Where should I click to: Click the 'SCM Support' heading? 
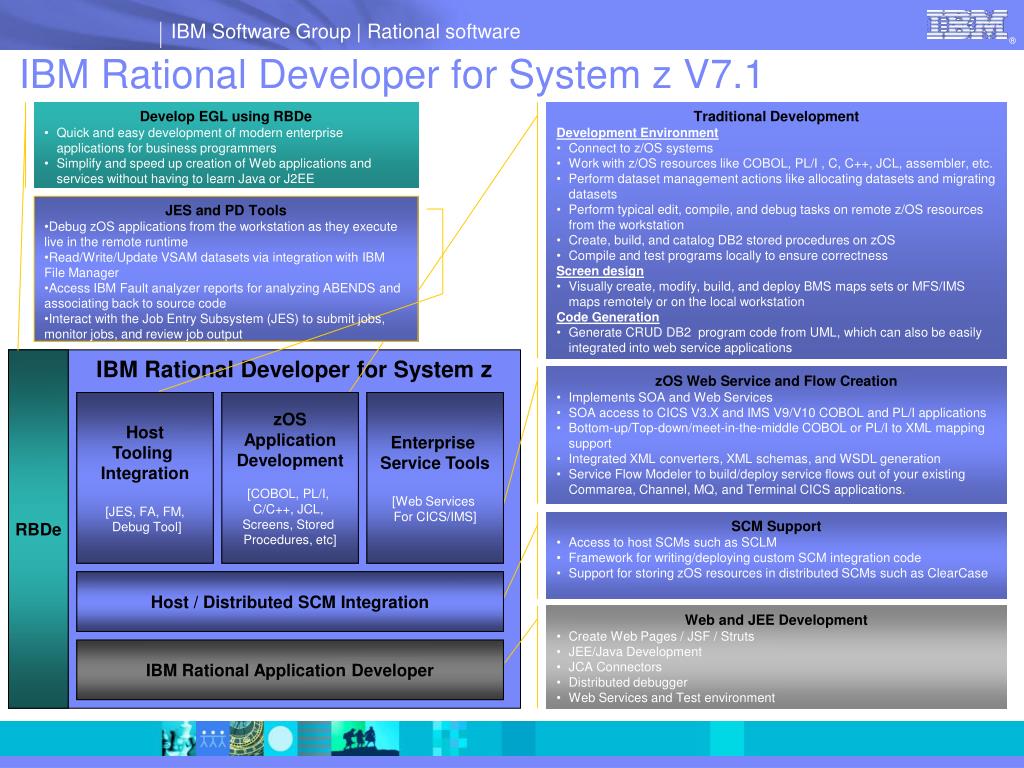point(776,526)
